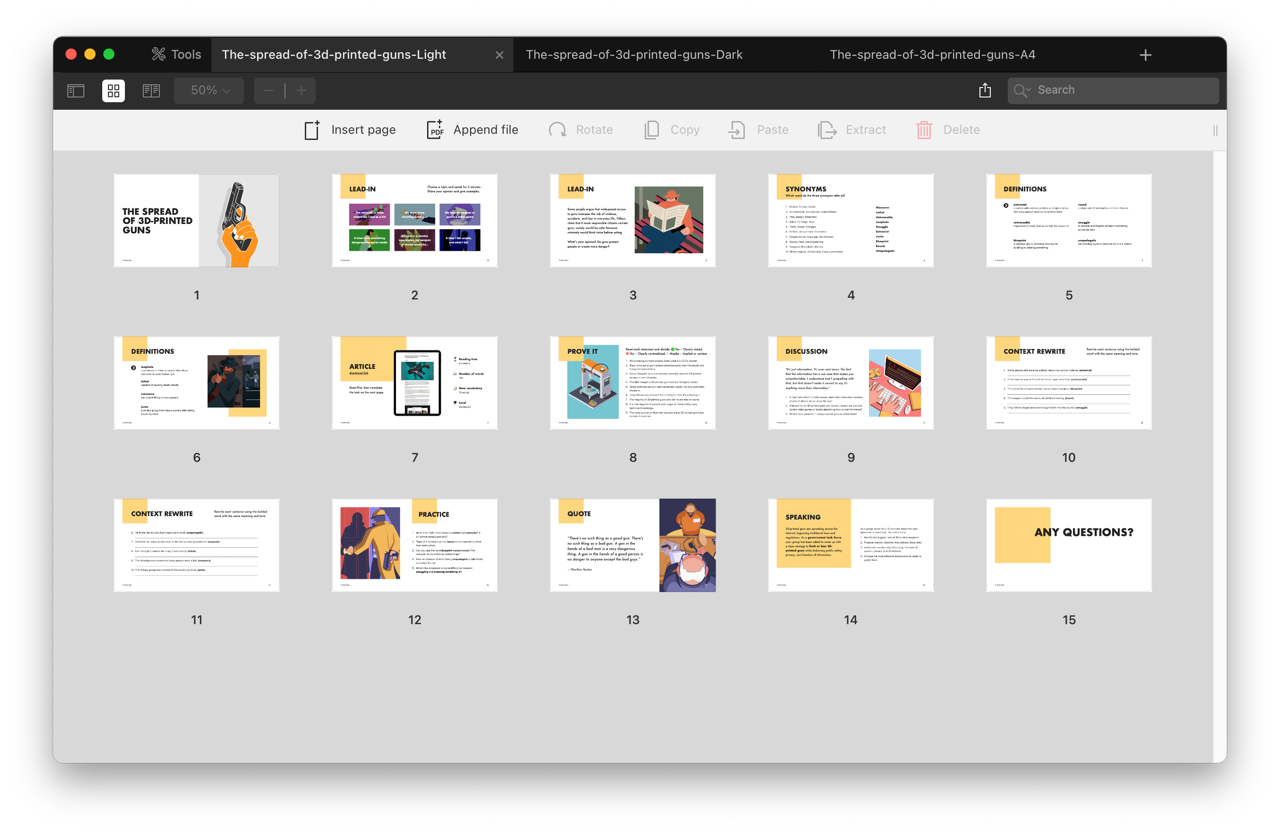1280x833 pixels.
Task: Click Append file button
Action: point(472,130)
